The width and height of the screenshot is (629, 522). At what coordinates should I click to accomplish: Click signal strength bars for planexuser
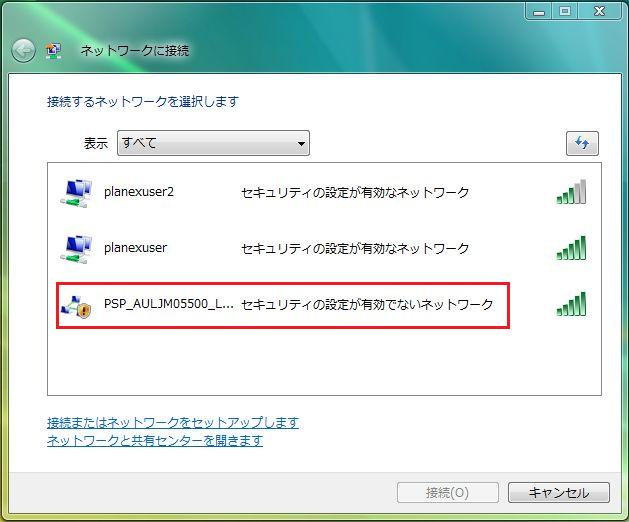click(571, 248)
